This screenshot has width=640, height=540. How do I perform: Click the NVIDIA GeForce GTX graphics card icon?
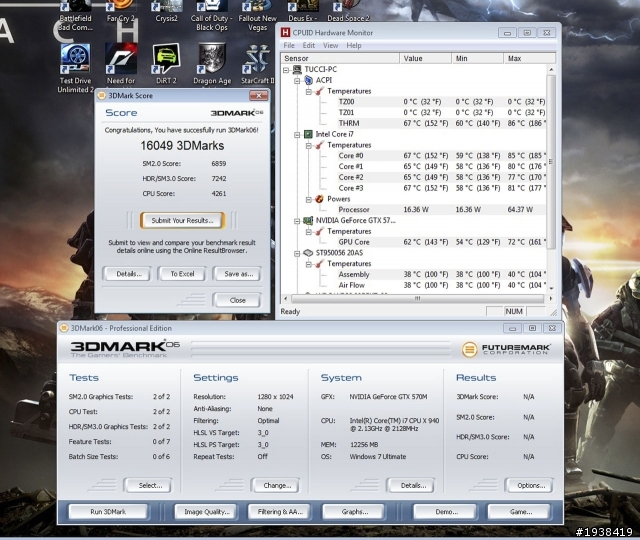(x=308, y=220)
